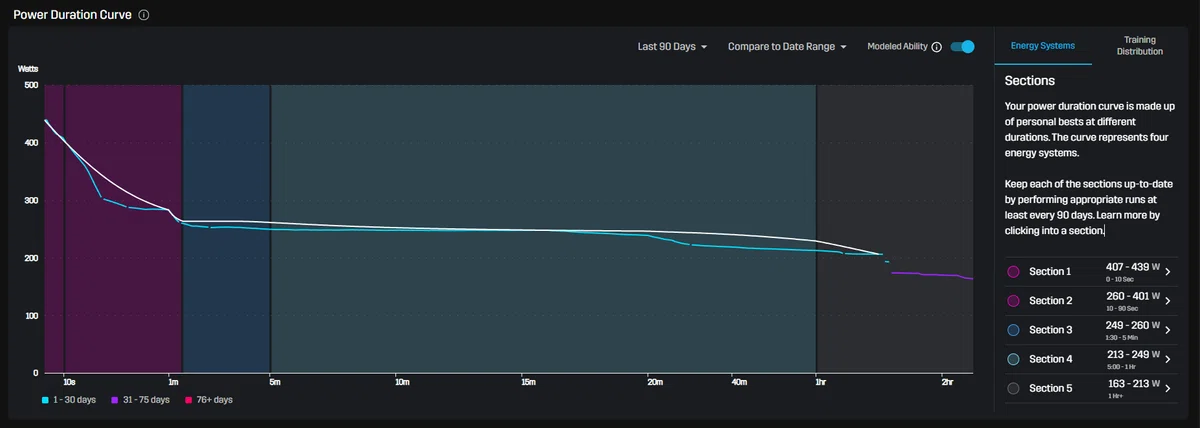Click the 1m marker on the time axis
Screen dimensions: 1200x428
point(173,382)
